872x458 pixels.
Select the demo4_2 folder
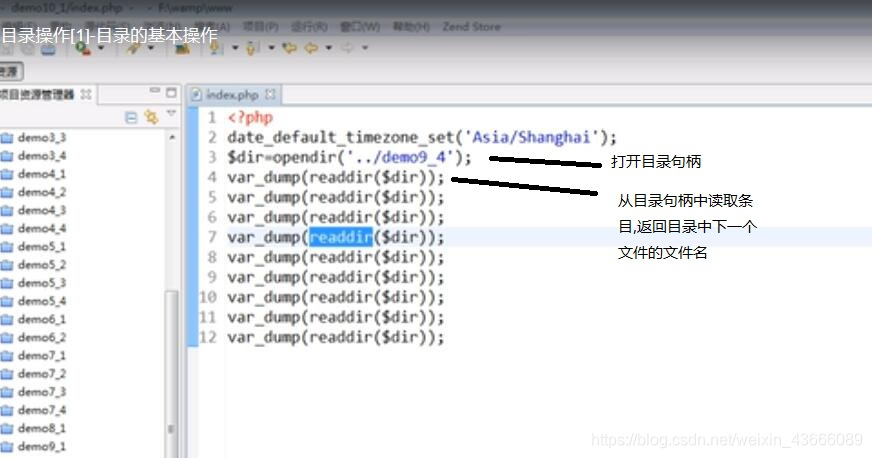pos(34,192)
